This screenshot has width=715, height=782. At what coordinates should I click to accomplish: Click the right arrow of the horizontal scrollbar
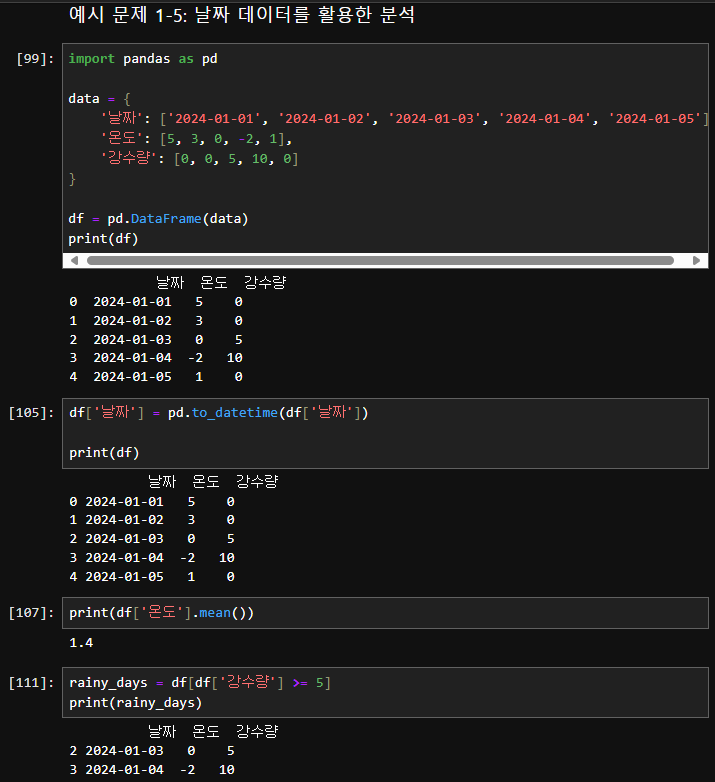(697, 260)
